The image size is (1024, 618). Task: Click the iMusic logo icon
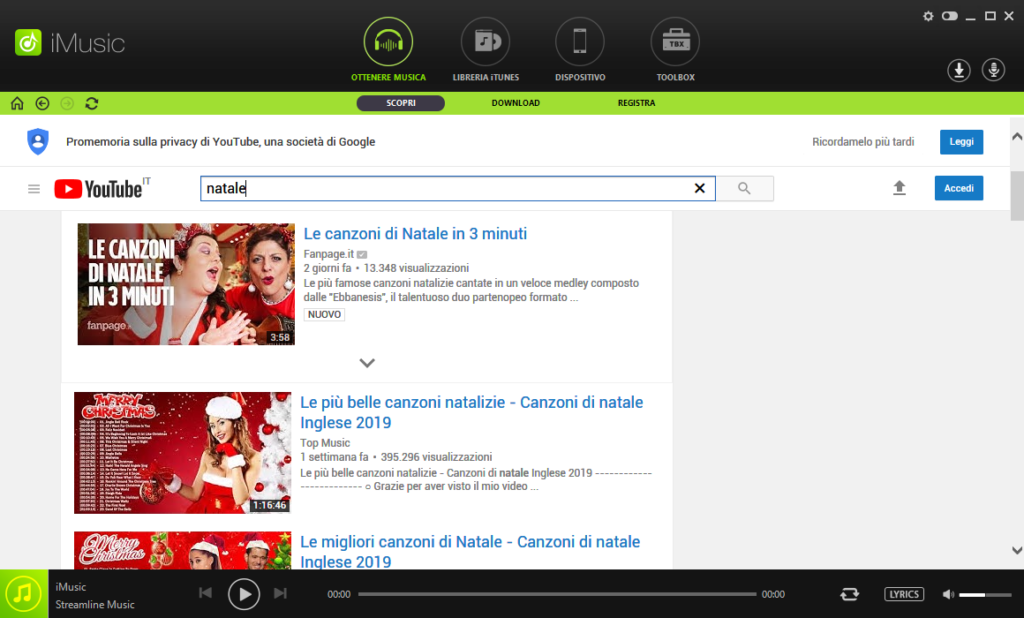(x=28, y=43)
